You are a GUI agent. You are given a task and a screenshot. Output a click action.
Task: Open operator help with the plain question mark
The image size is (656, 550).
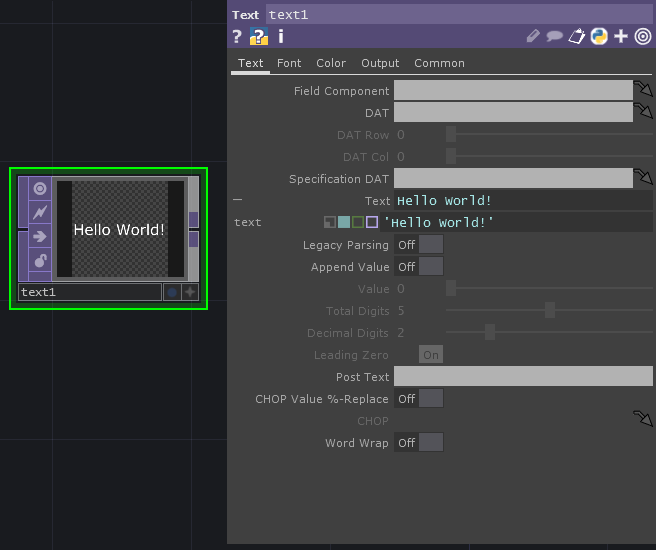tap(237, 36)
